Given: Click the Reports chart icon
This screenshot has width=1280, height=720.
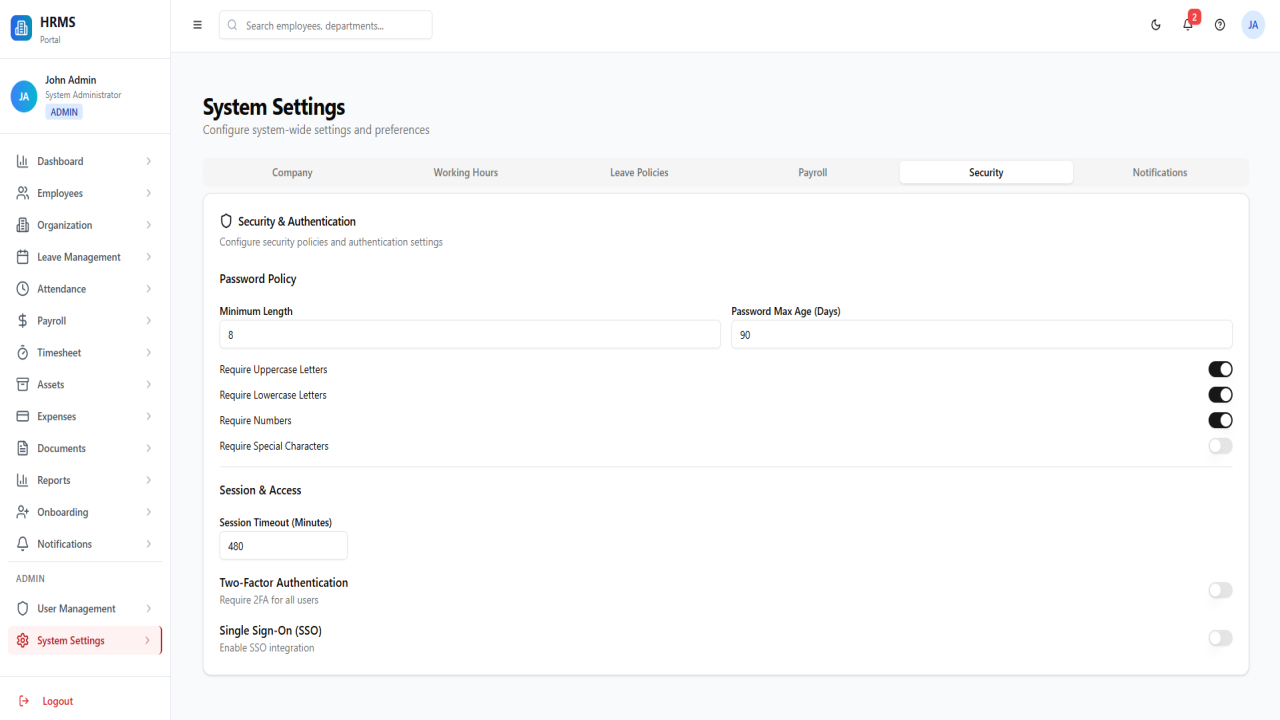Looking at the screenshot, I should tap(23, 481).
